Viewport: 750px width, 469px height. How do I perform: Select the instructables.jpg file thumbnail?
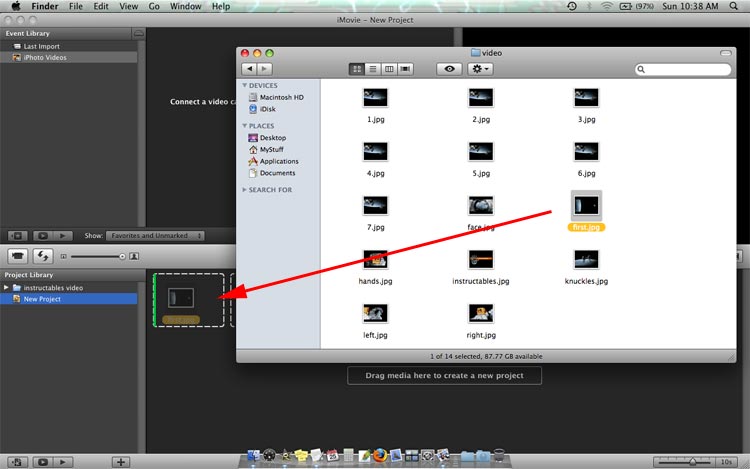pos(481,260)
